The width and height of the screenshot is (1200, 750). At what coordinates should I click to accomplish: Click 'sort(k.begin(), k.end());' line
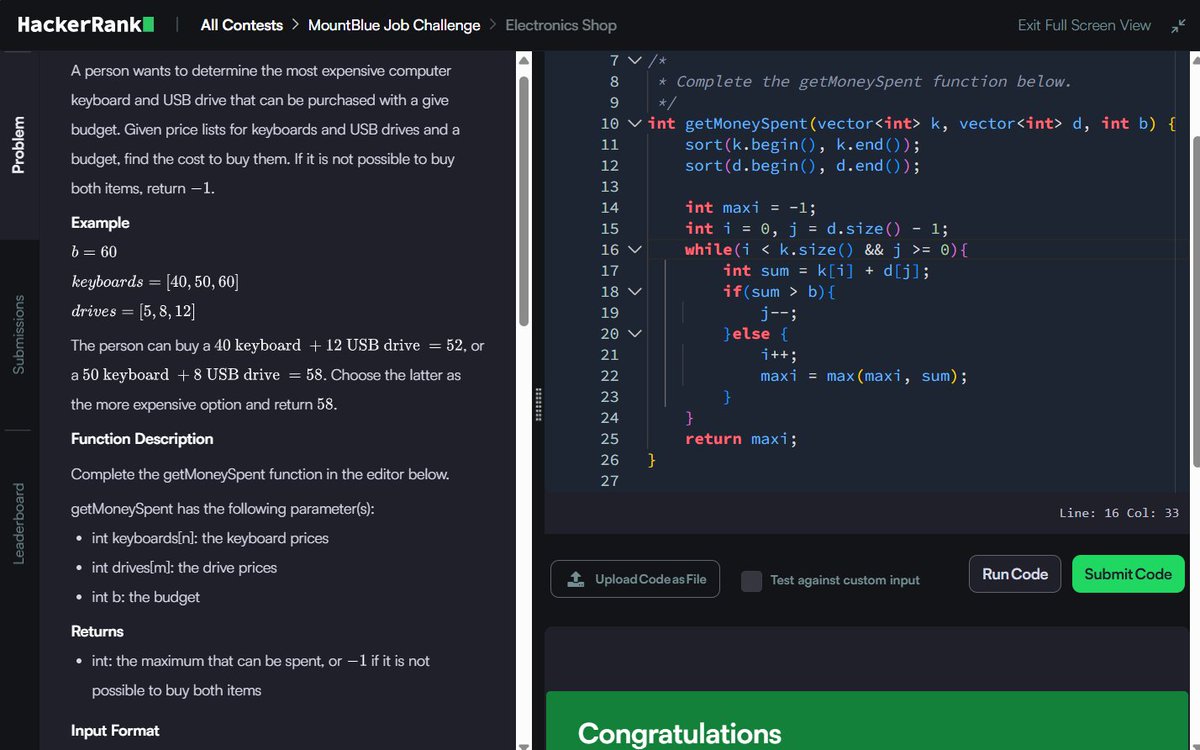click(802, 144)
